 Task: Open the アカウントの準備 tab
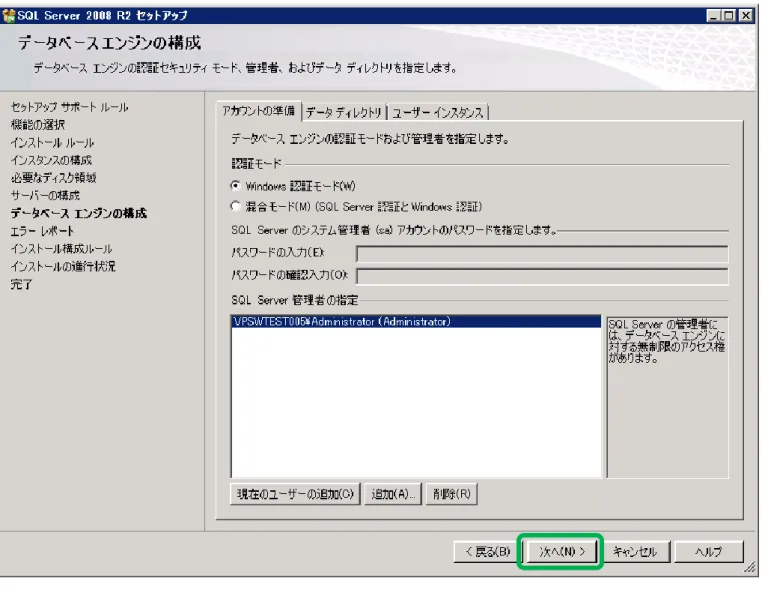tap(259, 111)
